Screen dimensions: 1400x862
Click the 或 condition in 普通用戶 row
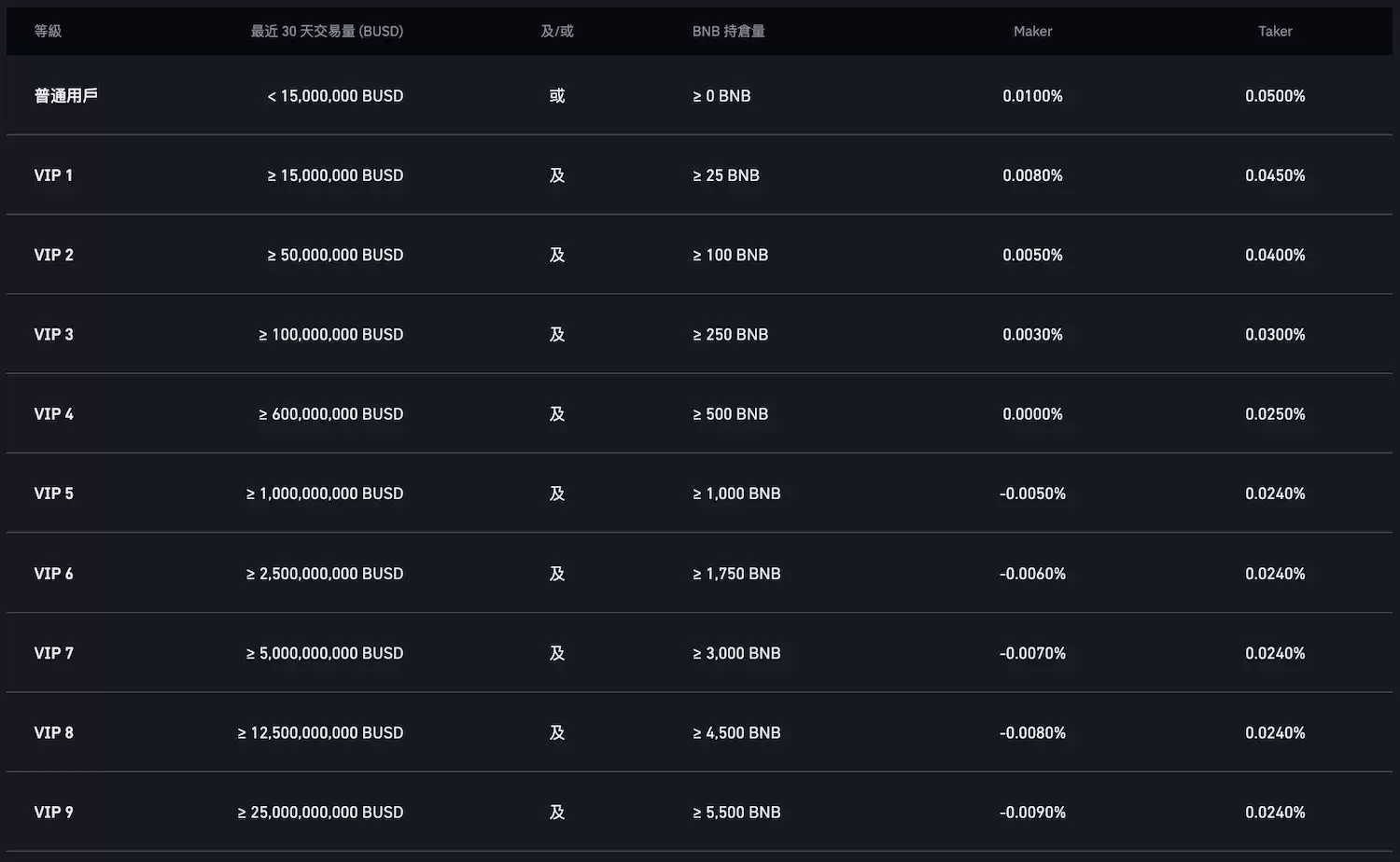(x=557, y=95)
